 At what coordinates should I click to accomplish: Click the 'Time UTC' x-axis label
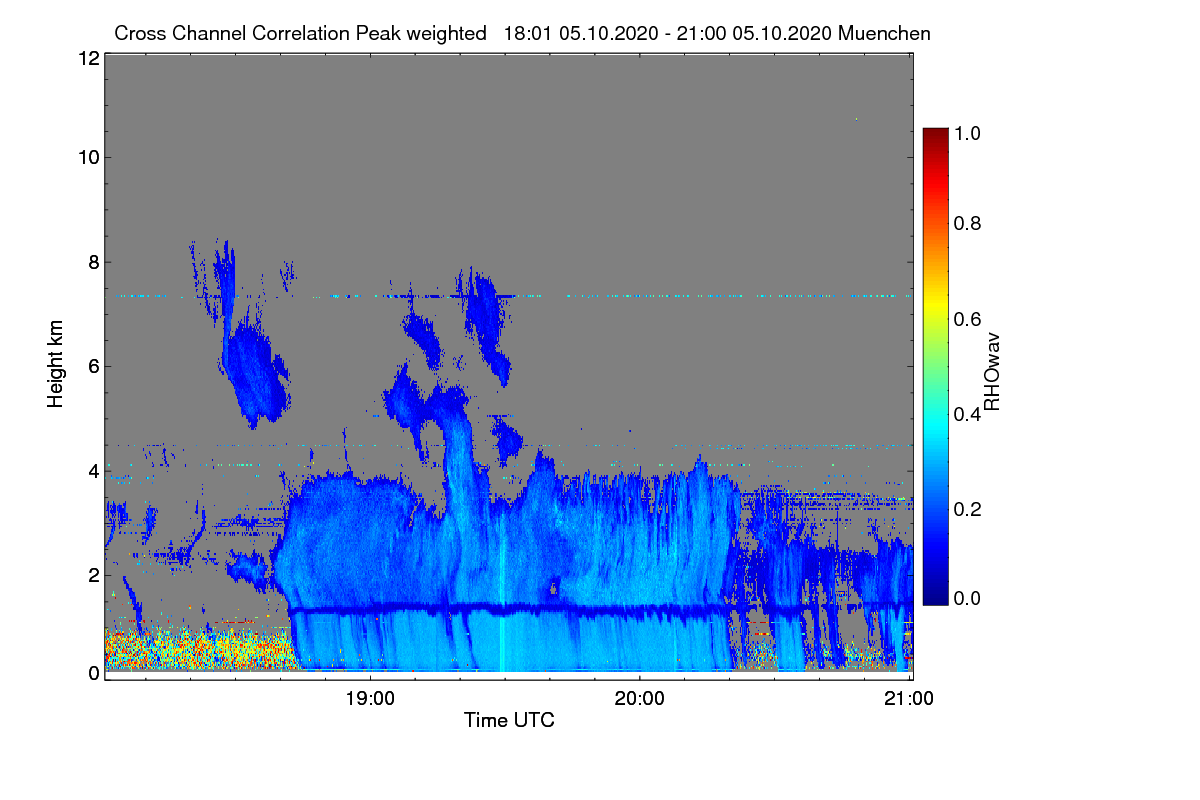(x=509, y=719)
